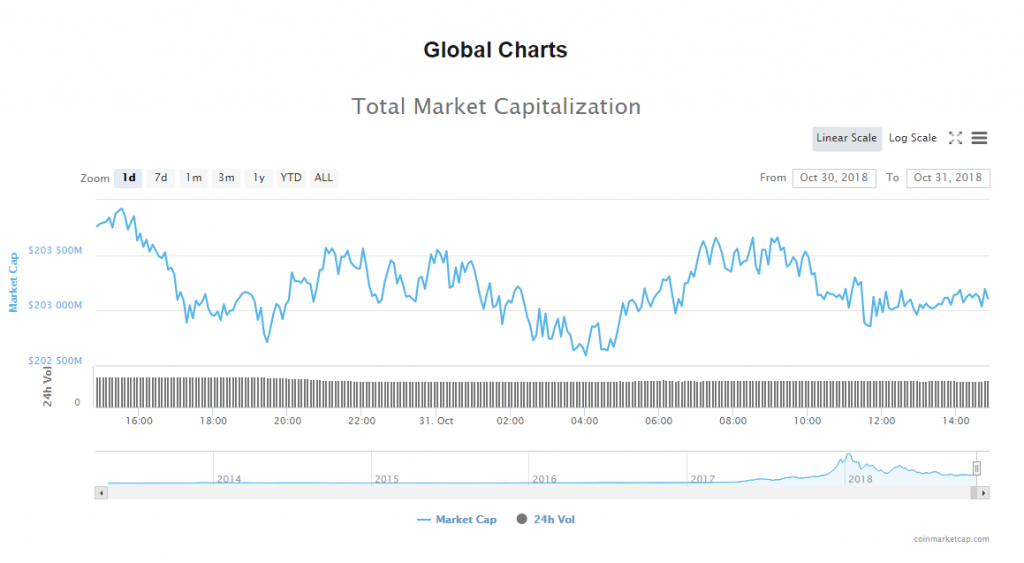Select the 3m zoom range
This screenshot has width=1024, height=563.
pos(226,178)
